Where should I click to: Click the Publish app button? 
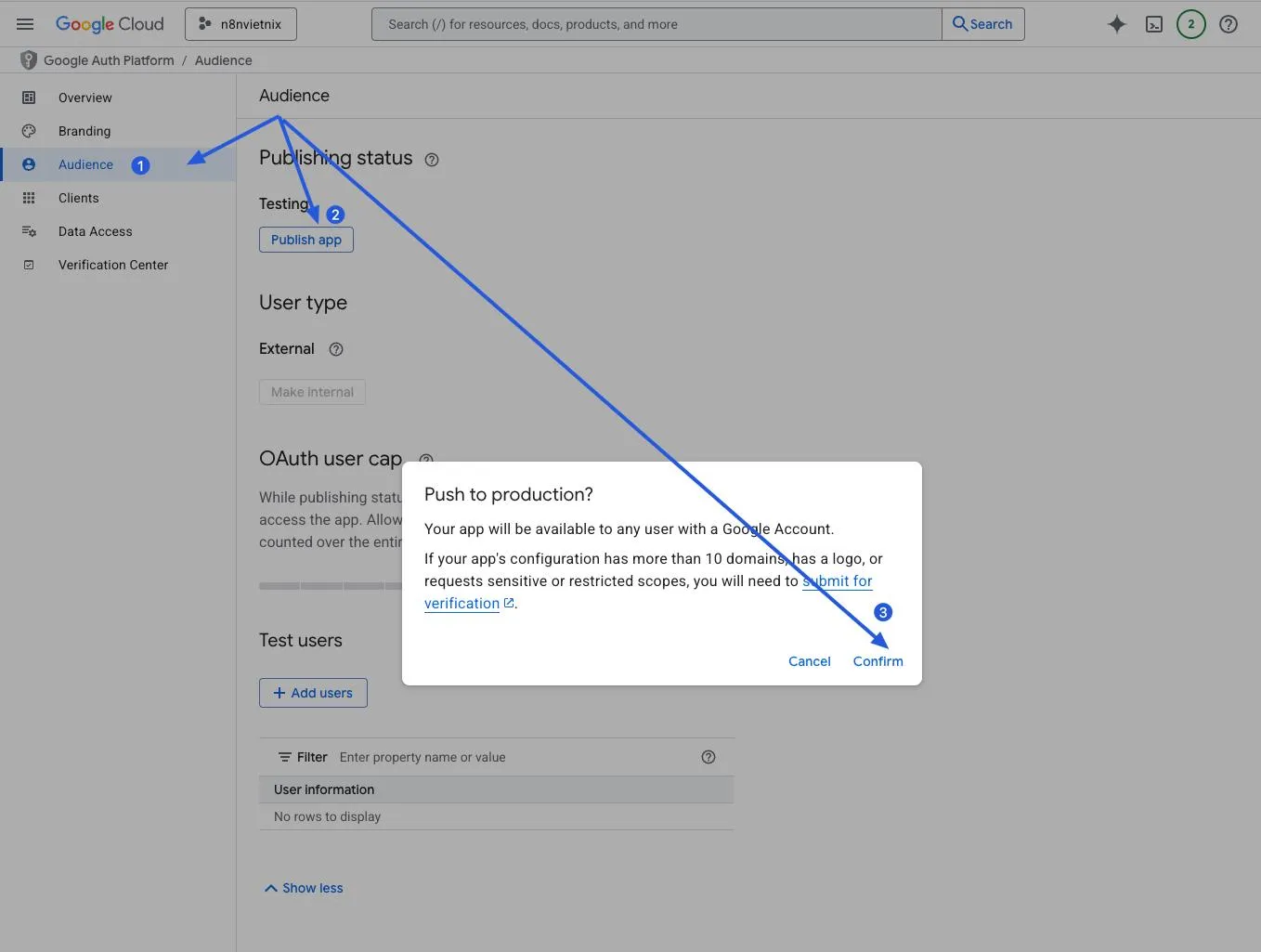coord(306,240)
